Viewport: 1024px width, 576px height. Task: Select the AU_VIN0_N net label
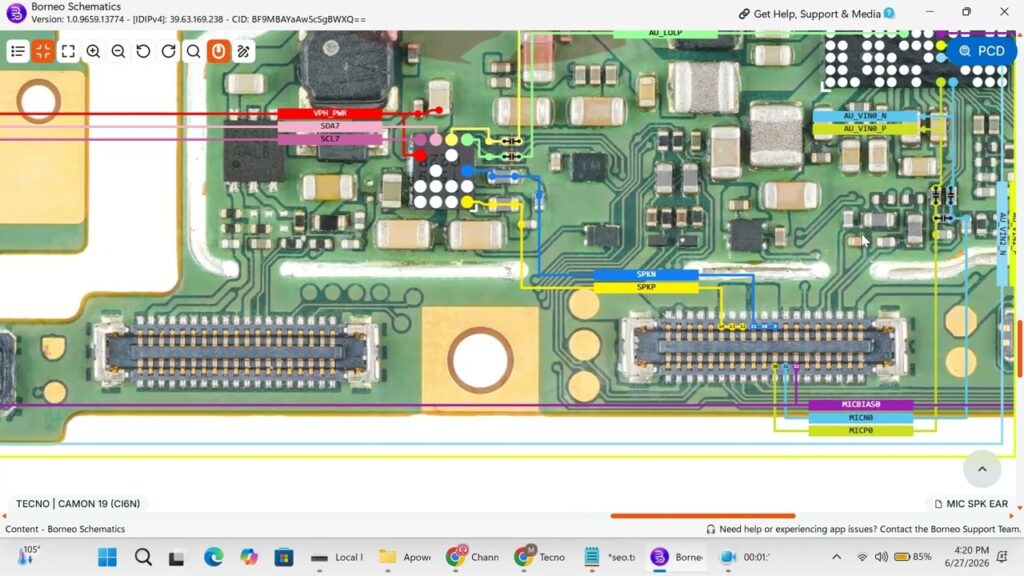pos(865,116)
